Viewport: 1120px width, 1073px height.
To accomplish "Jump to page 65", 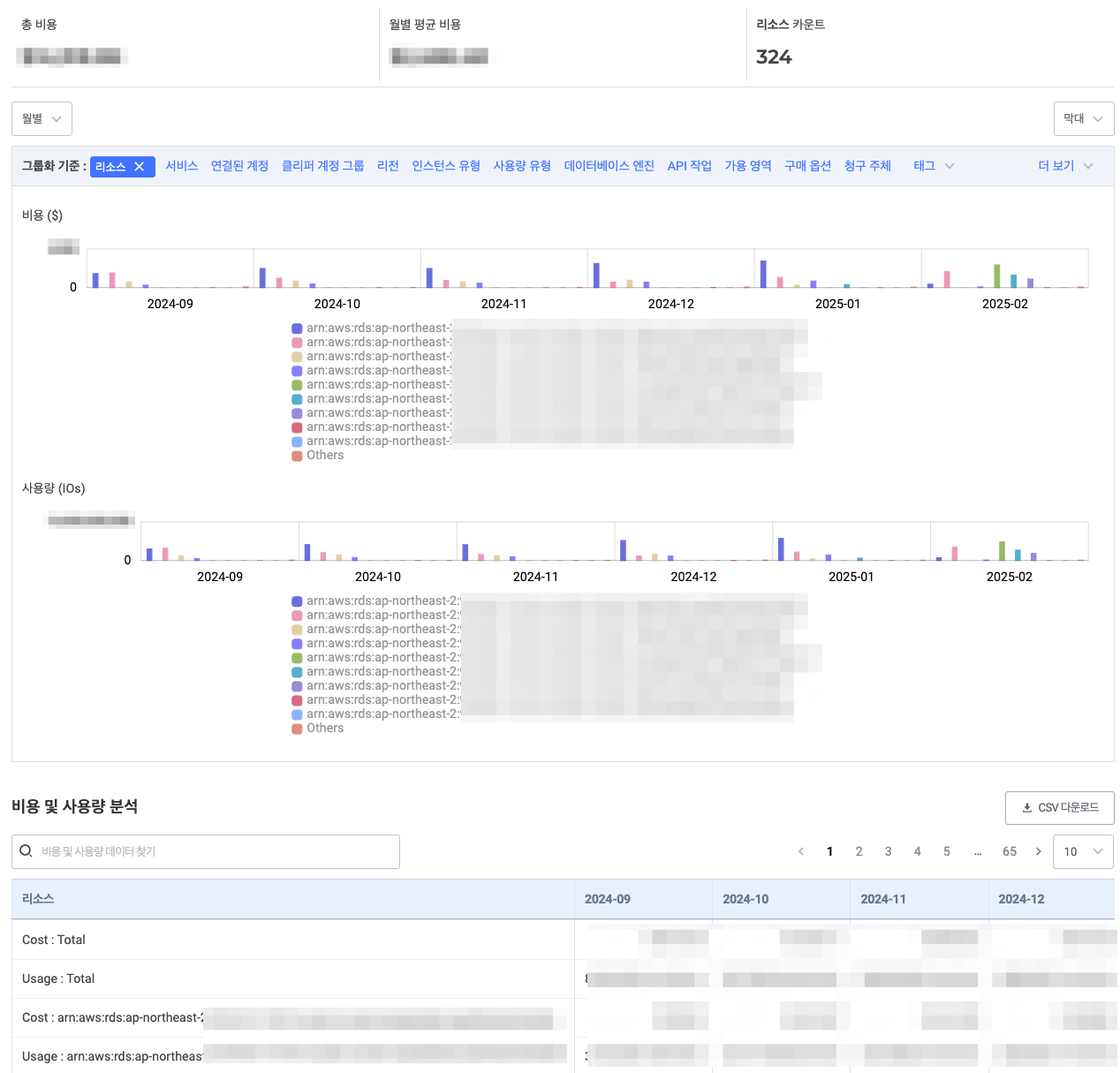I will tap(1010, 851).
